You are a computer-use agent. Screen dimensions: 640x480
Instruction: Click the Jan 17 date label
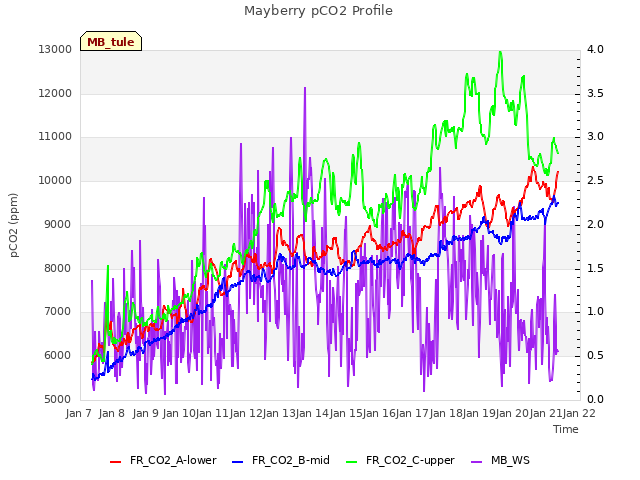coord(413,413)
